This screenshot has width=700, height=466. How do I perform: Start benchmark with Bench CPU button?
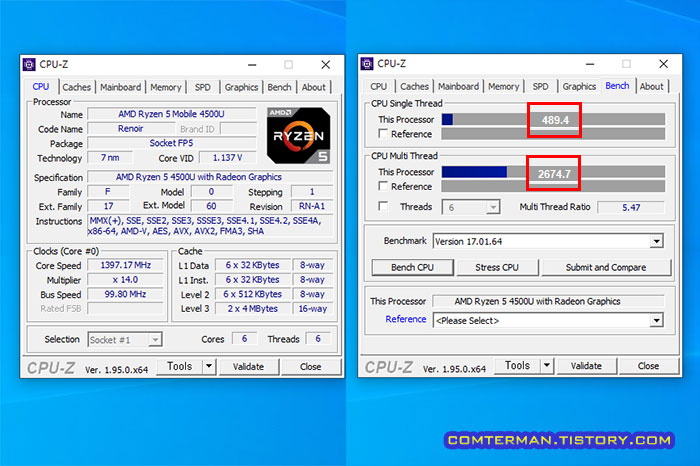tap(412, 267)
